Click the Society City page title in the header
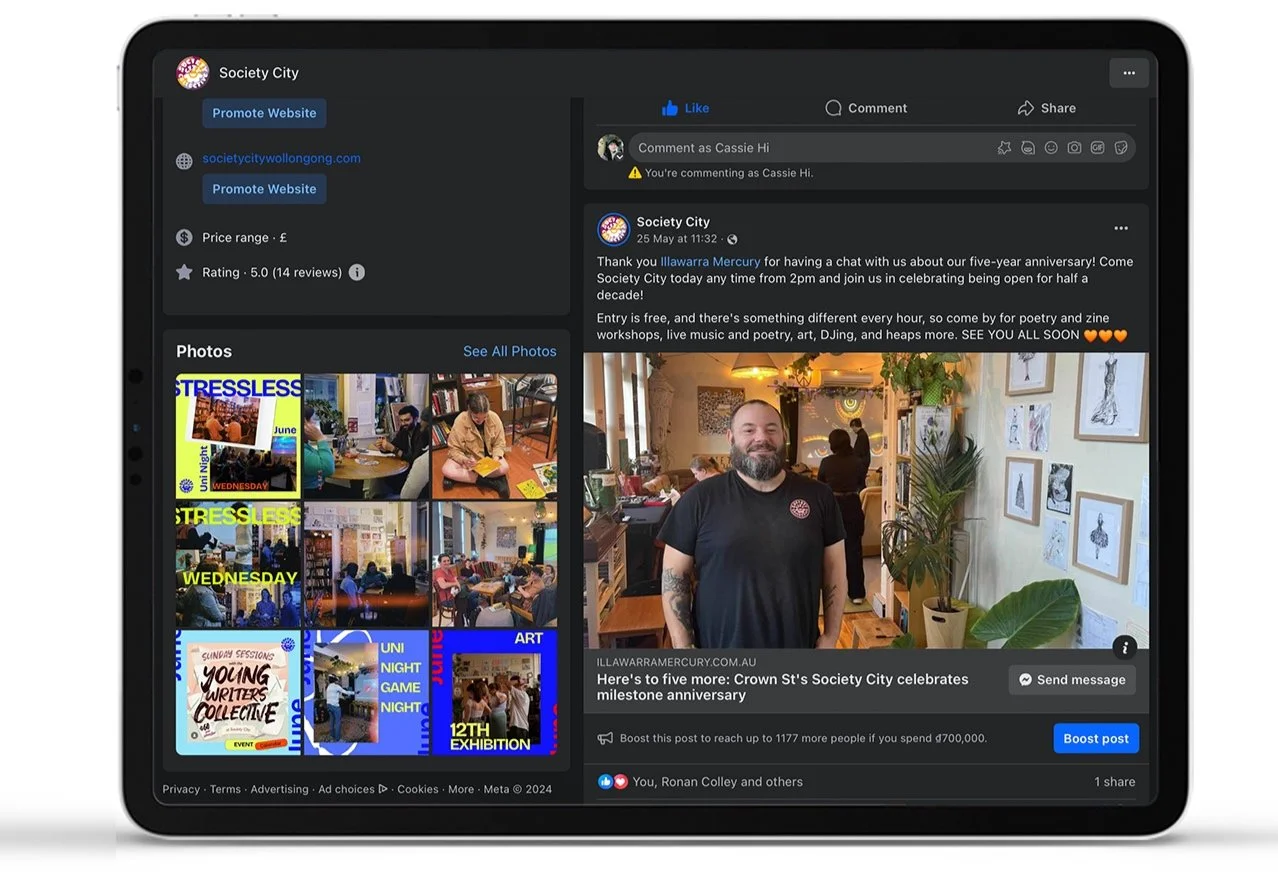This screenshot has width=1278, height=894. pyautogui.click(x=259, y=73)
